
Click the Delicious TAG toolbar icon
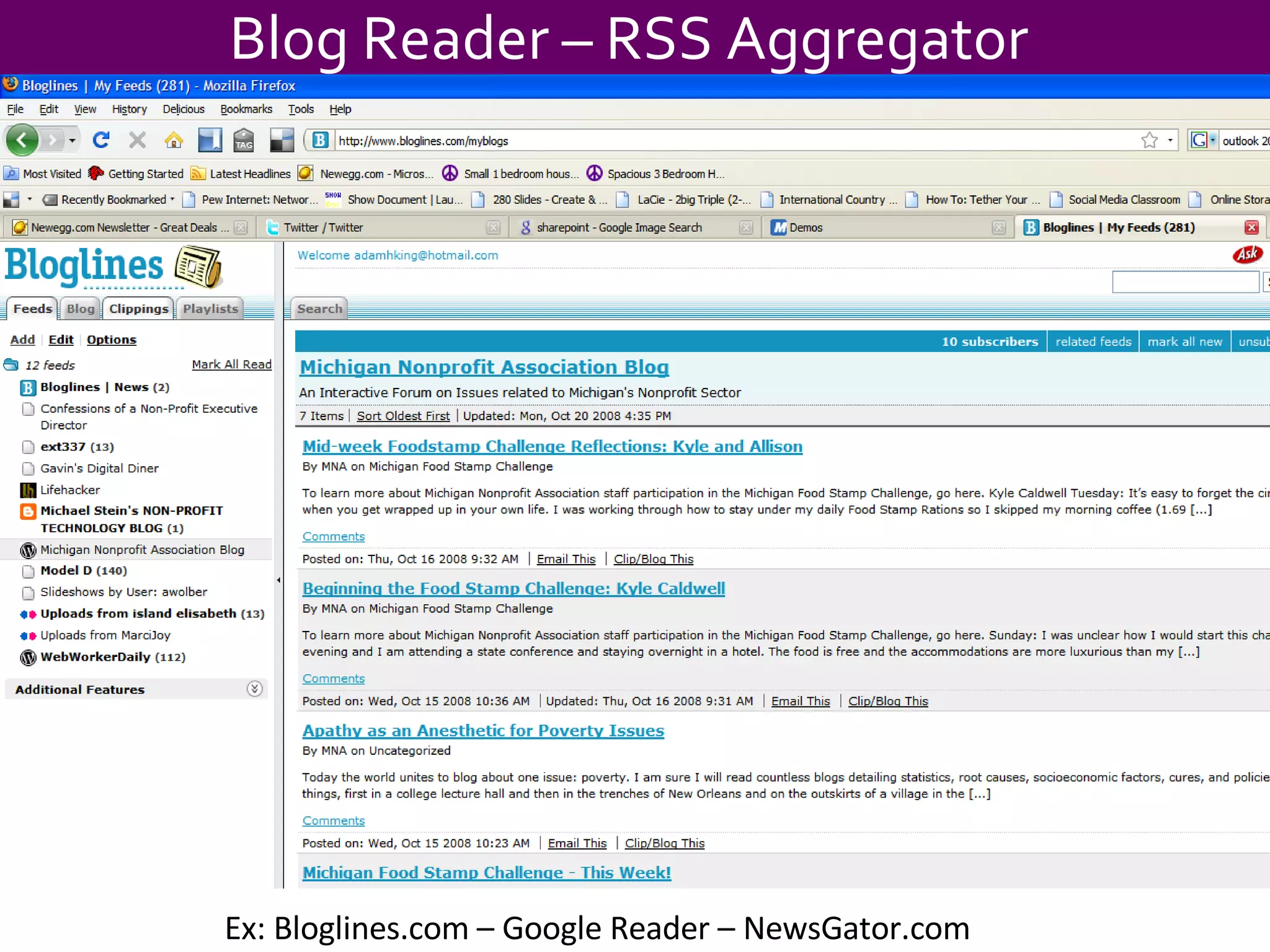244,141
